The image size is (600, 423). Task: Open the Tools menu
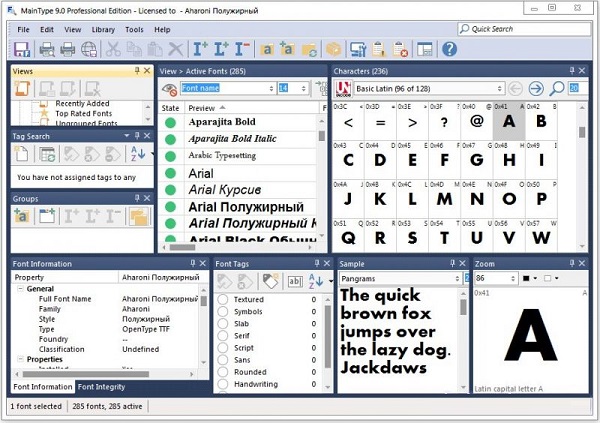coord(134,29)
